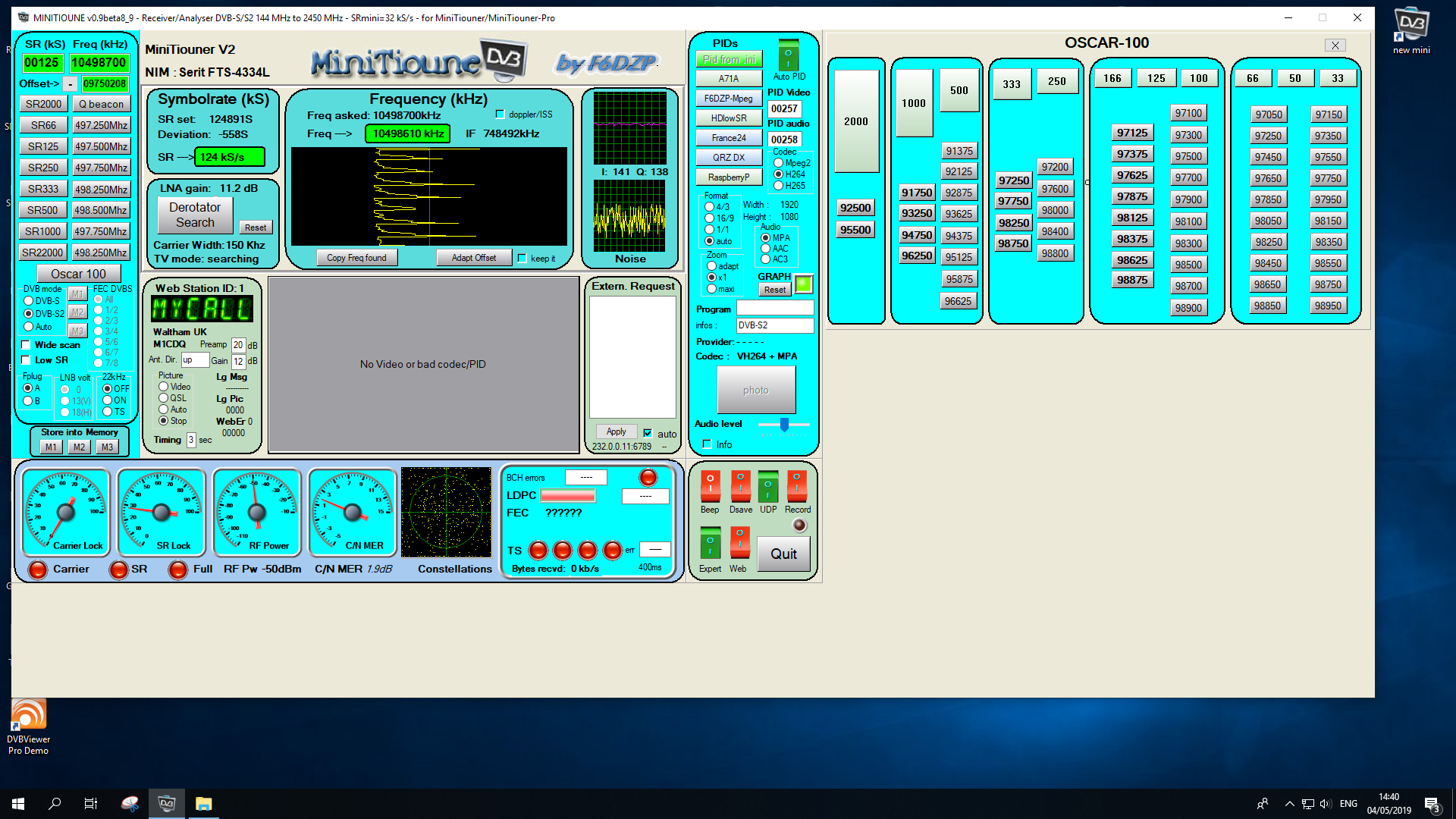Click the Noise waveform display
This screenshot has width=1456, height=819.
click(x=630, y=216)
